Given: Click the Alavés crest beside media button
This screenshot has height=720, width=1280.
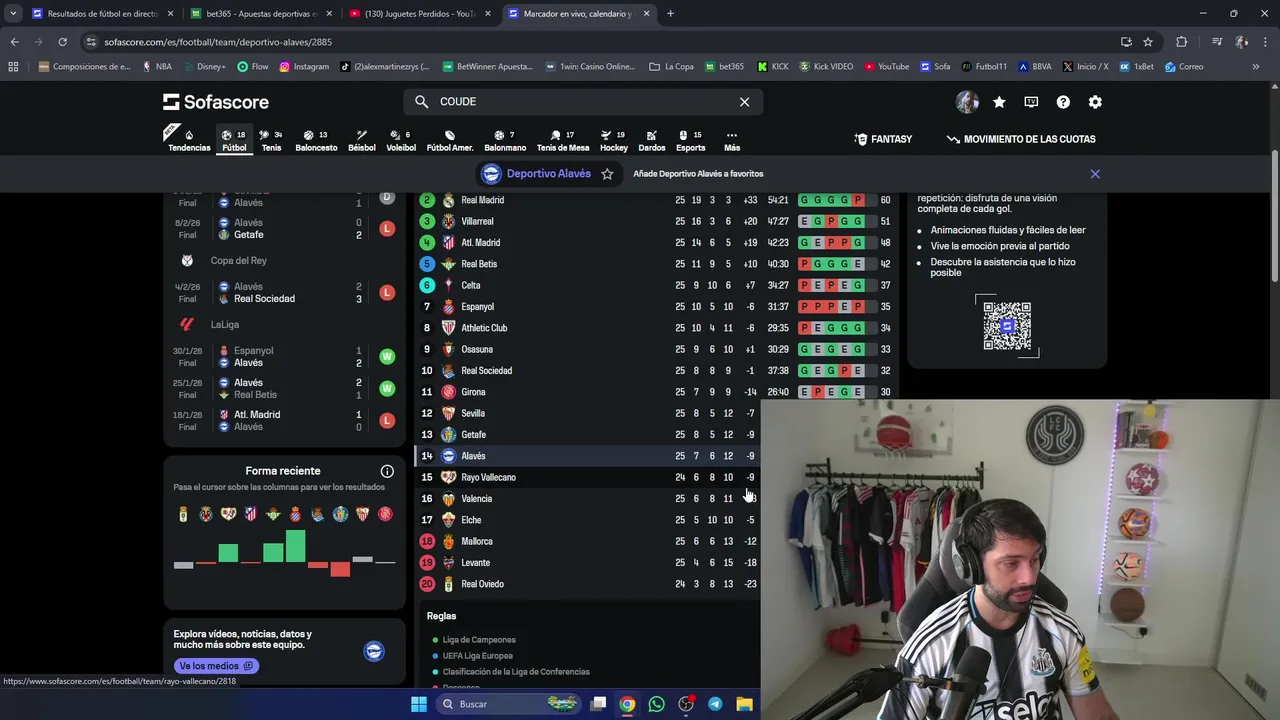Looking at the screenshot, I should [x=373, y=652].
